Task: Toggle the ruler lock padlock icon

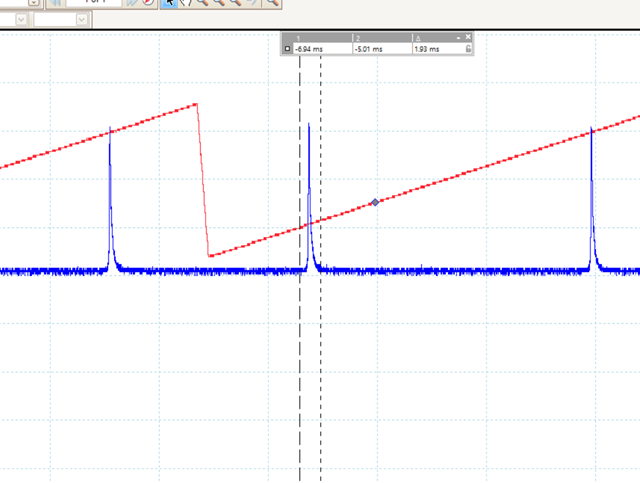Action: (468, 49)
